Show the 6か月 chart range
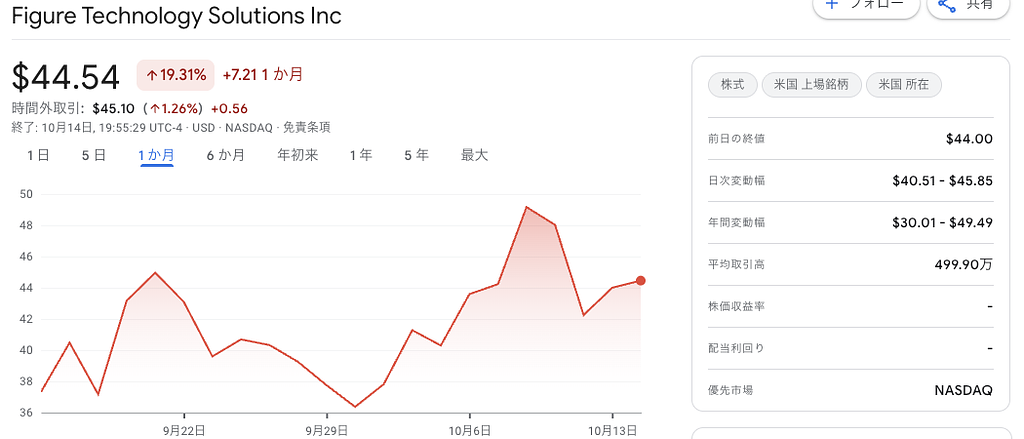This screenshot has width=1024, height=439. click(225, 155)
